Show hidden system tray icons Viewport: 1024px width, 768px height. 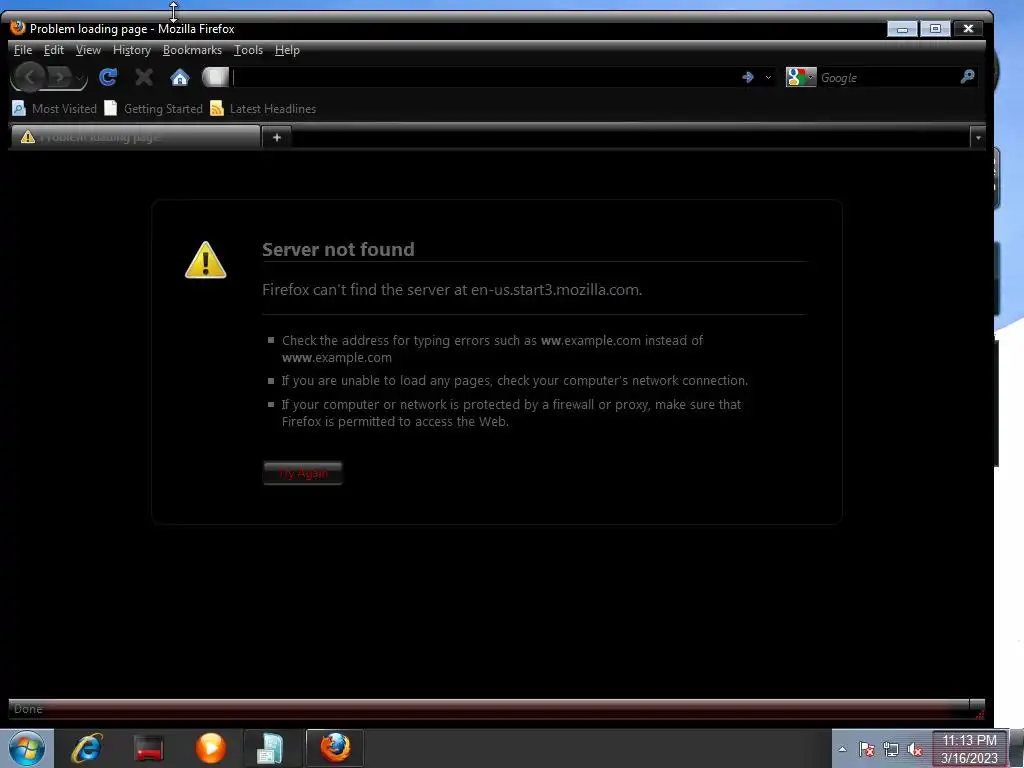click(842, 749)
